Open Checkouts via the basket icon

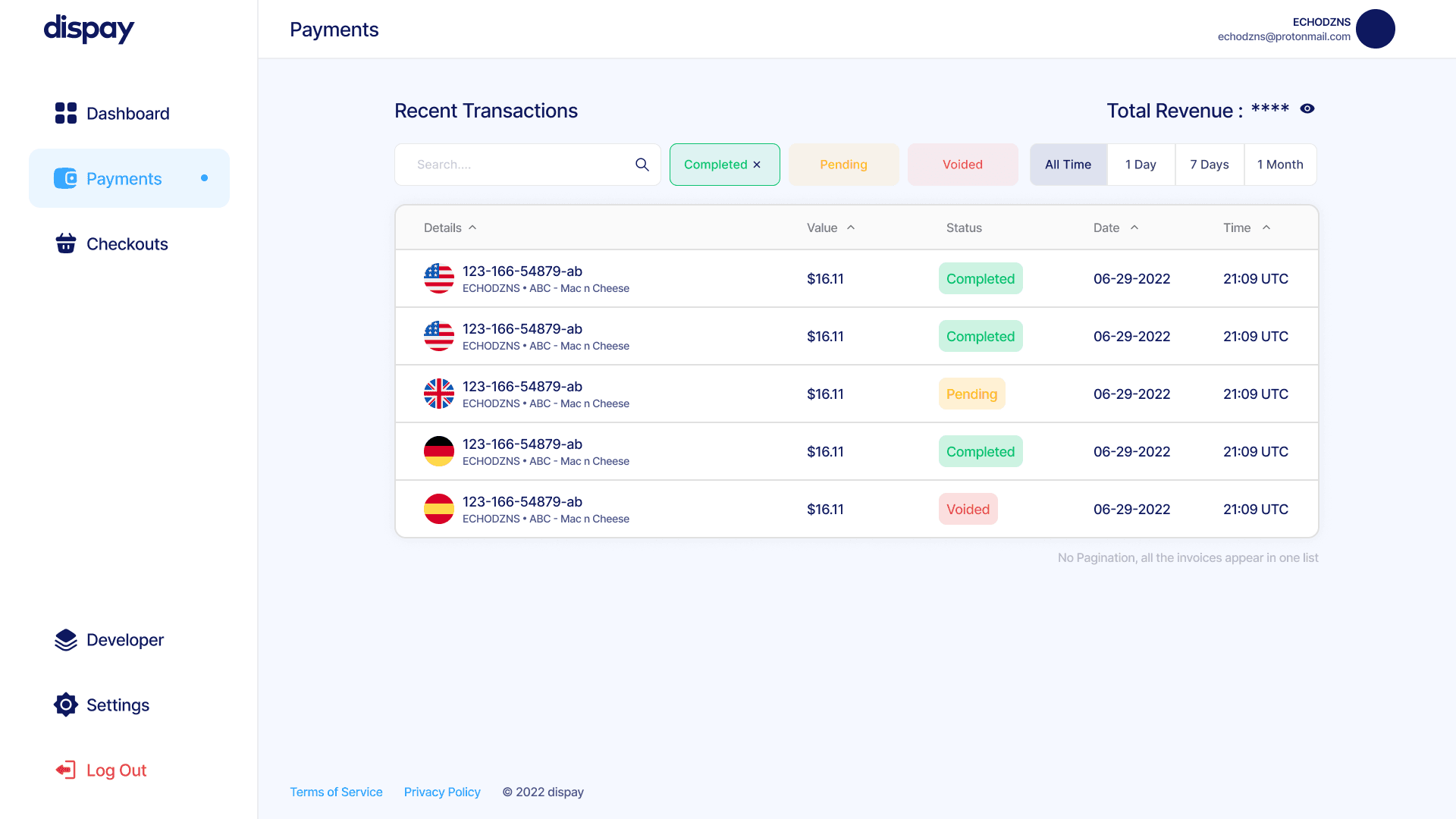(x=66, y=243)
